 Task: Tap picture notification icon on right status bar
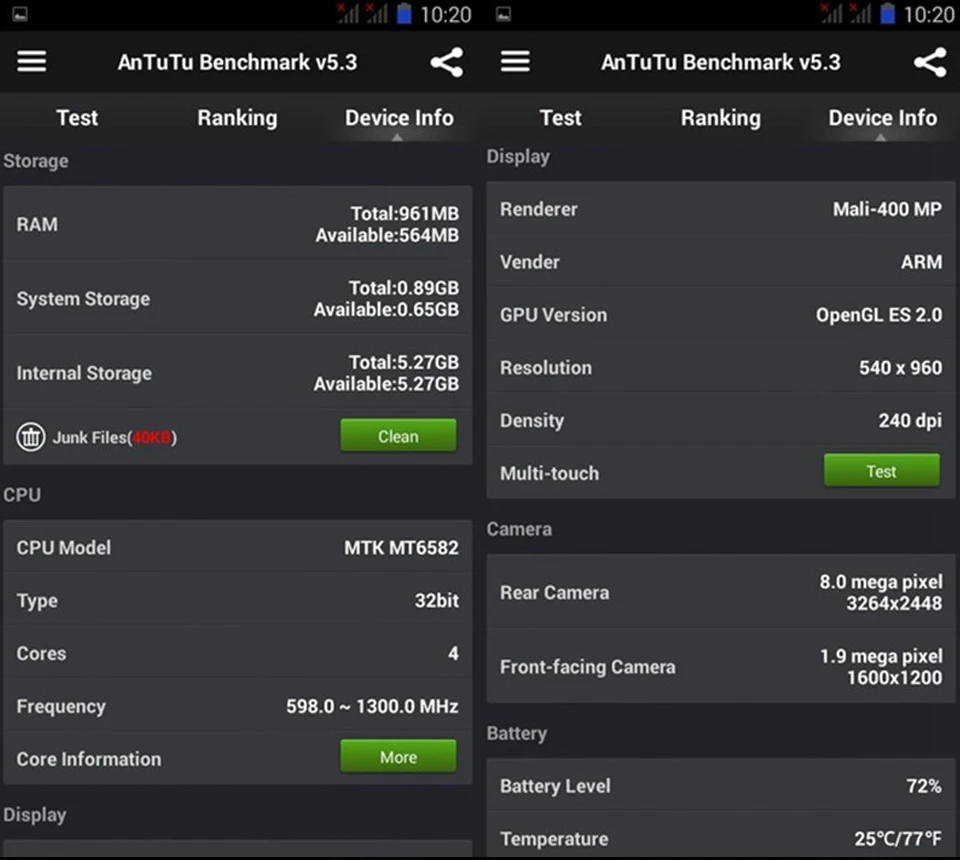[504, 13]
